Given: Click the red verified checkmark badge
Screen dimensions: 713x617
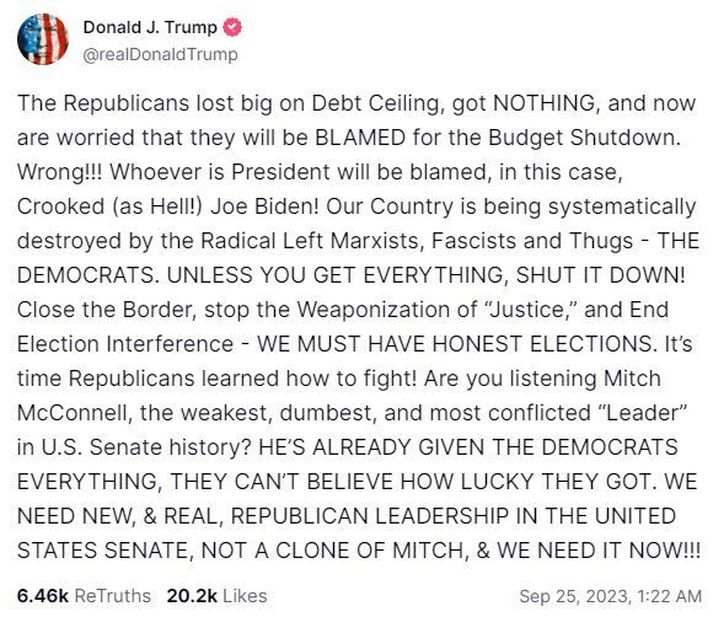Looking at the screenshot, I should 232,28.
